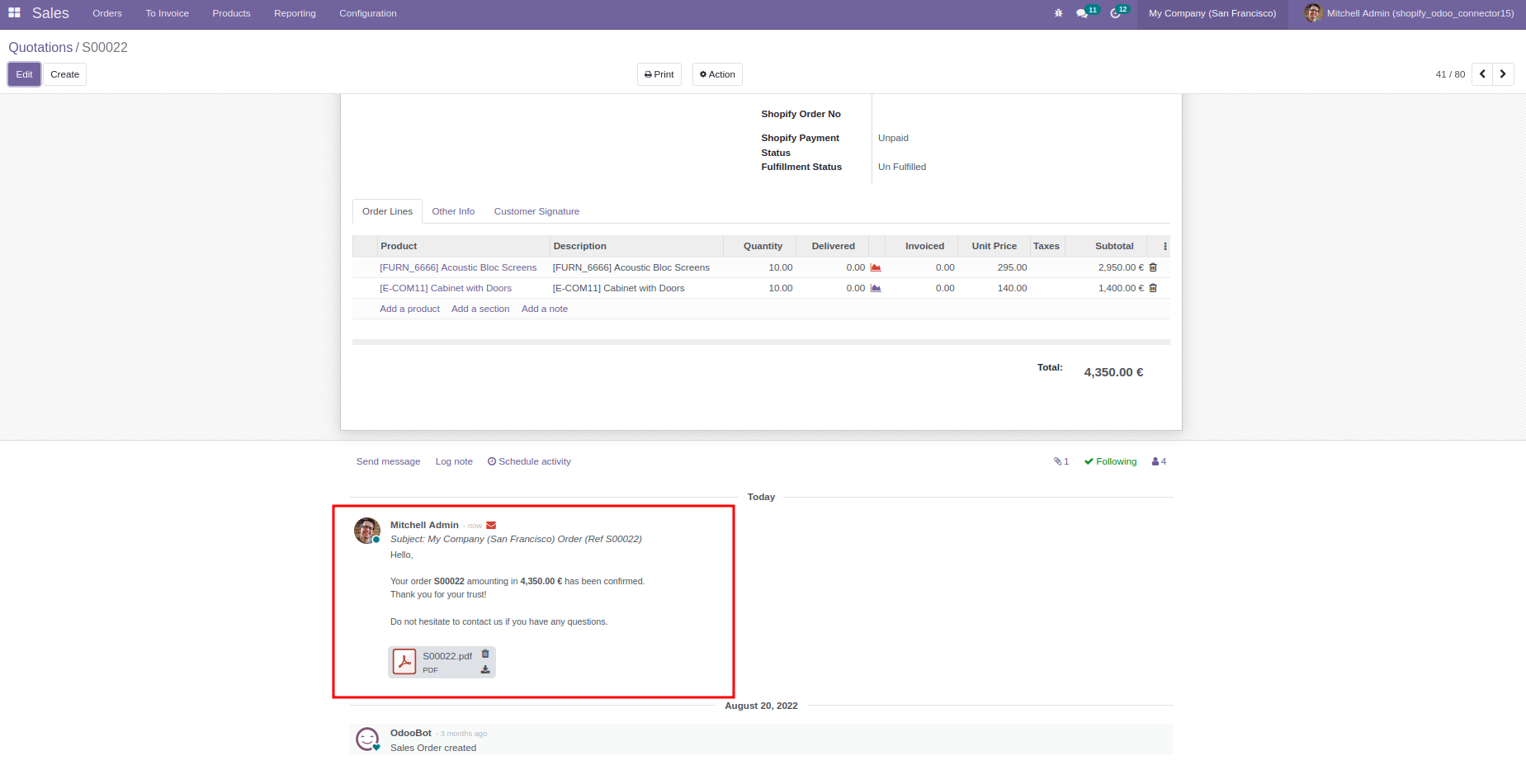This screenshot has height=784, width=1526.
Task: Open the Action dropdown
Action: 717,74
